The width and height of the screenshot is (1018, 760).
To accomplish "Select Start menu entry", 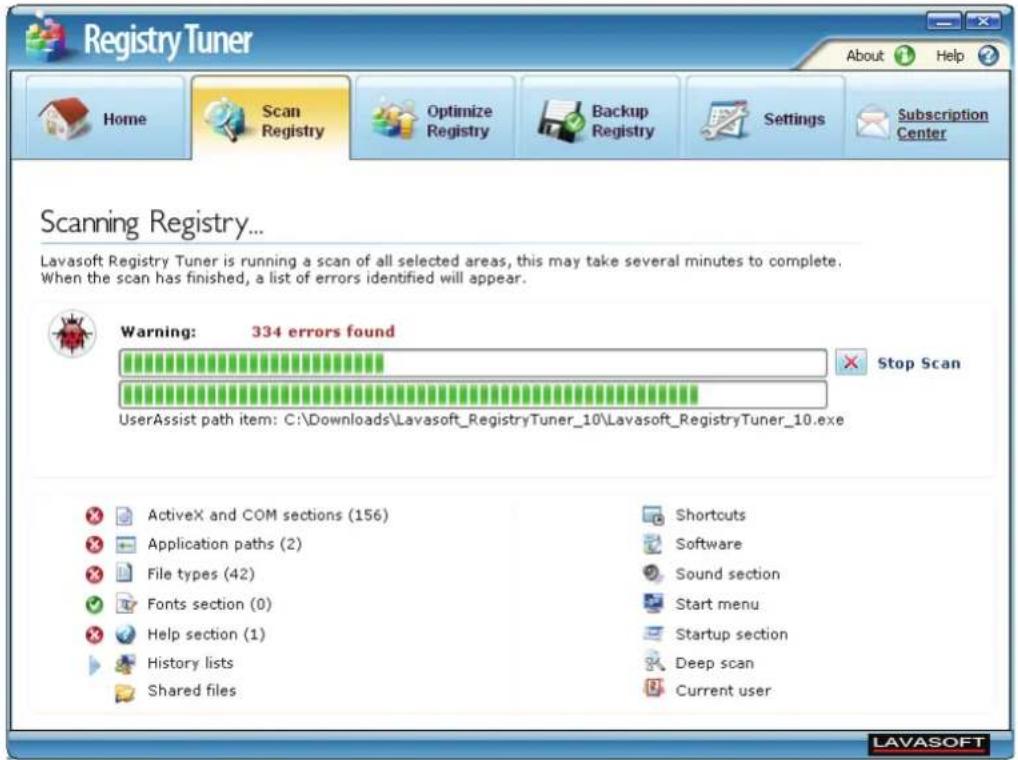I will click(x=717, y=604).
